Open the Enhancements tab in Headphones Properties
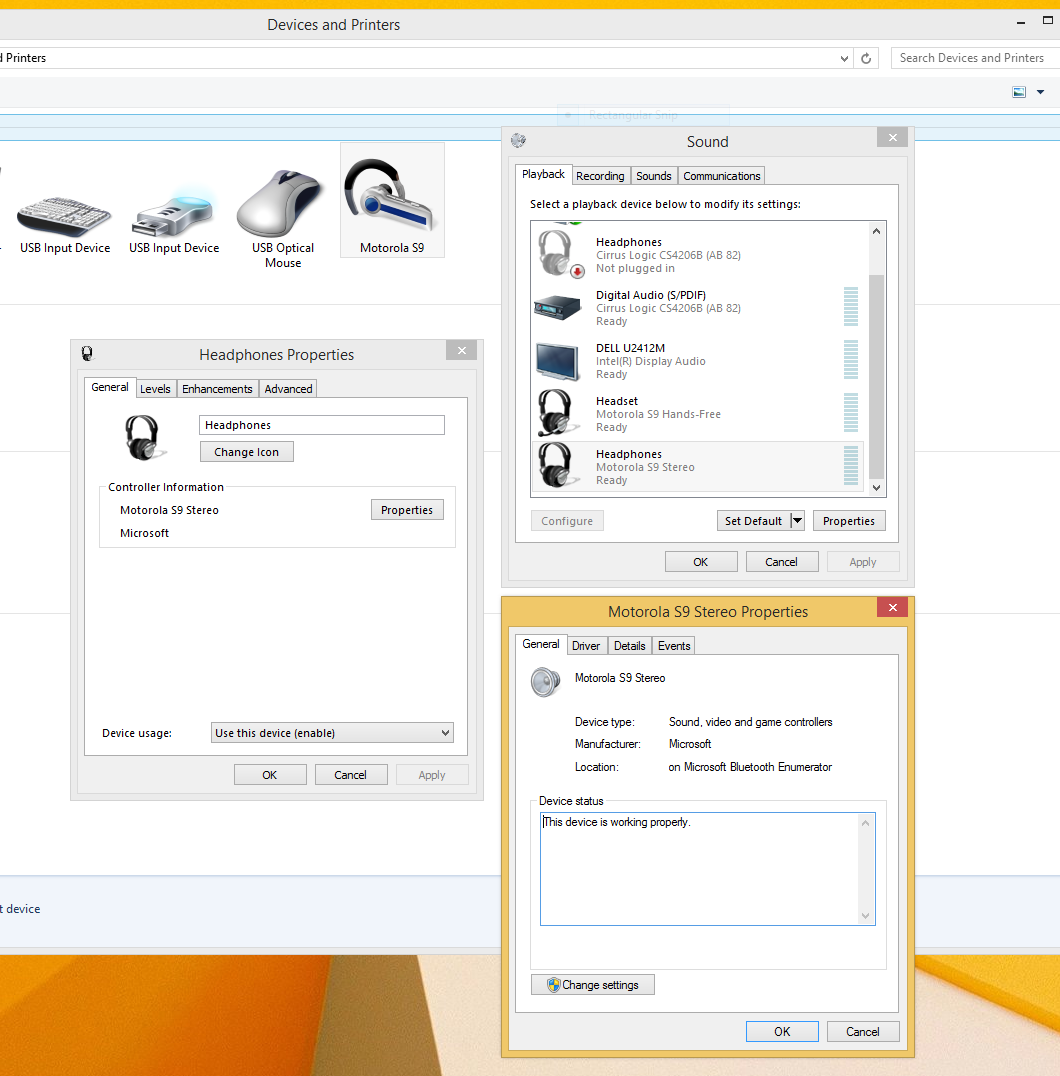 (217, 389)
